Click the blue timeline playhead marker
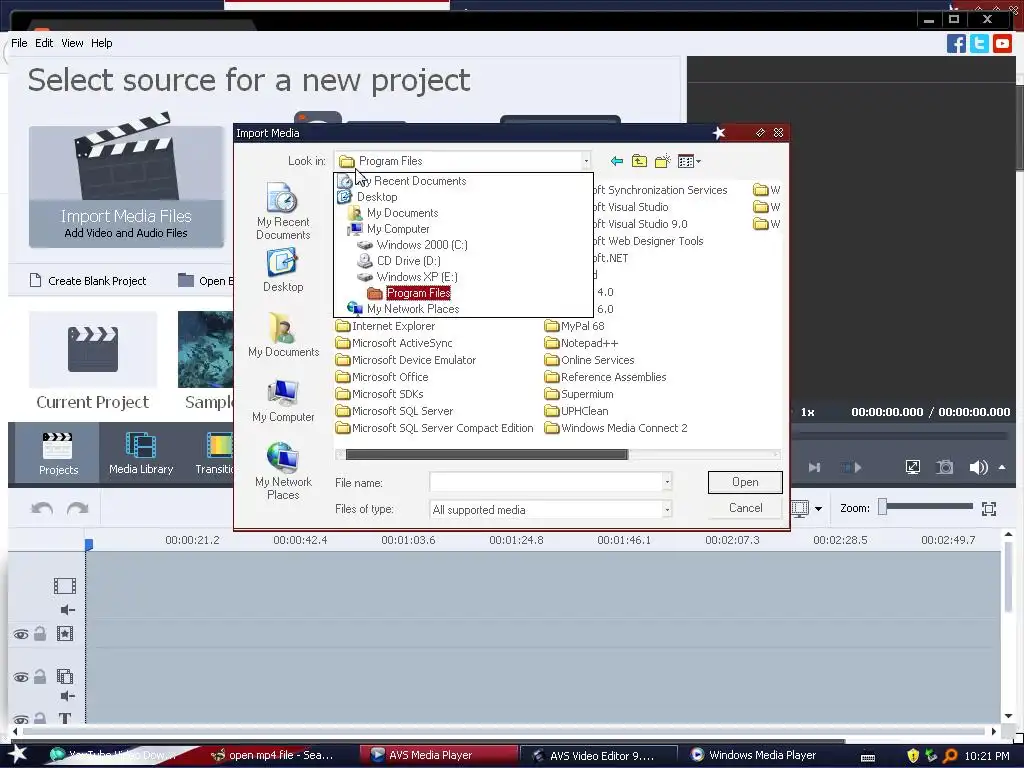Image resolution: width=1024 pixels, height=768 pixels. 89,544
